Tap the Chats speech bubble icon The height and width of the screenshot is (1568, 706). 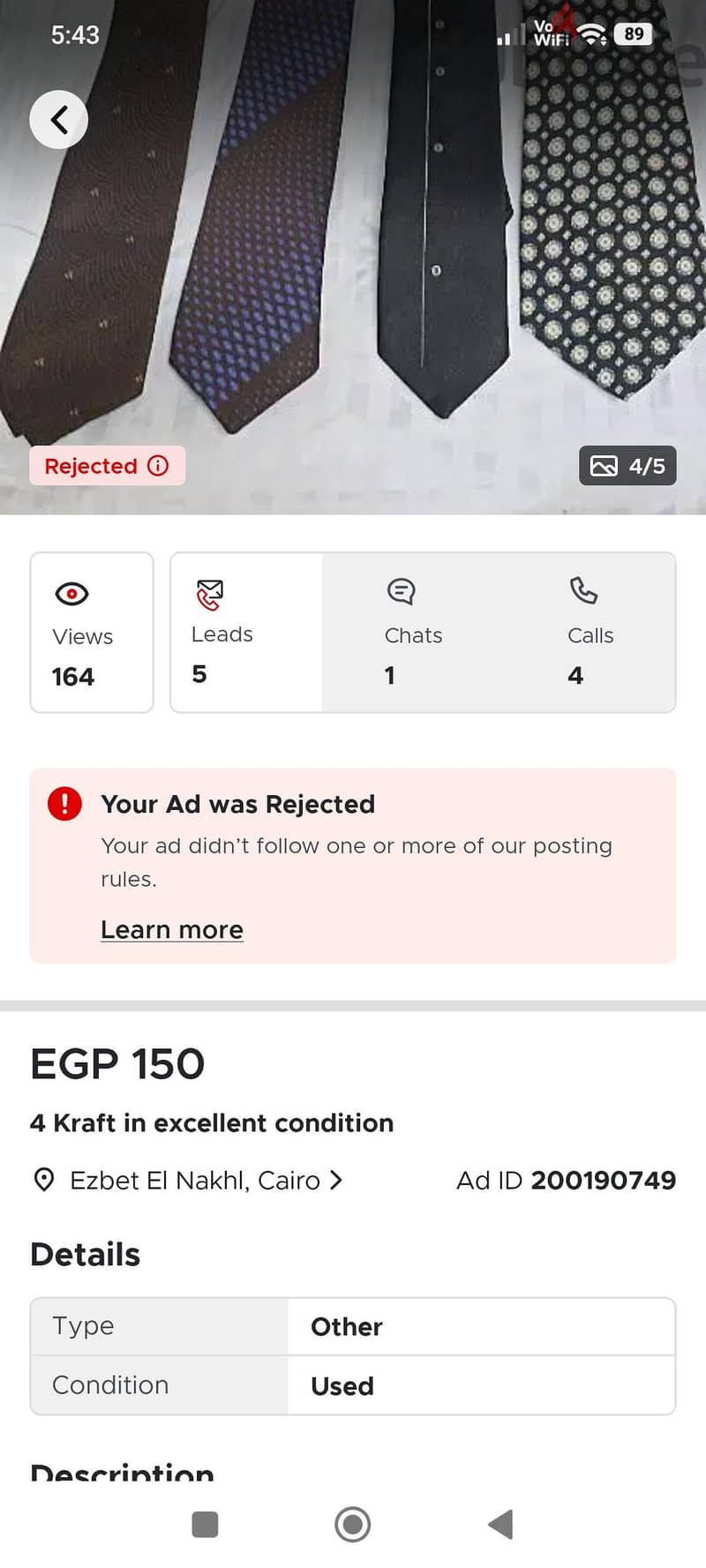(x=401, y=591)
